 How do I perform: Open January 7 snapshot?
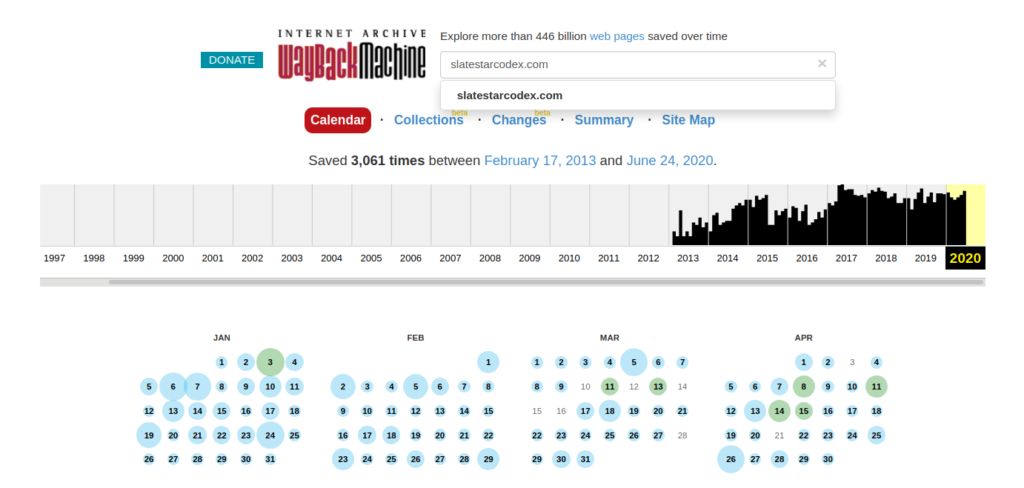[197, 387]
